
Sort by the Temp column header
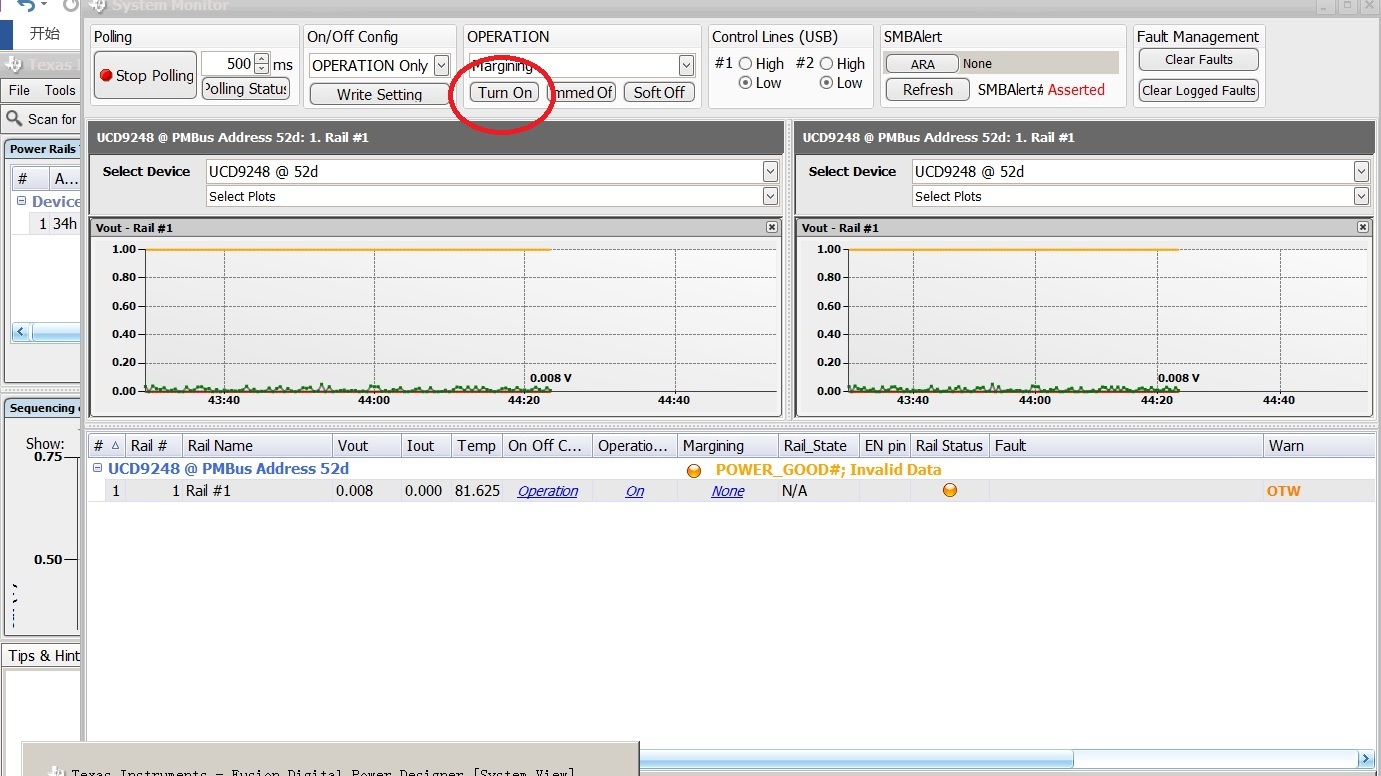point(476,446)
